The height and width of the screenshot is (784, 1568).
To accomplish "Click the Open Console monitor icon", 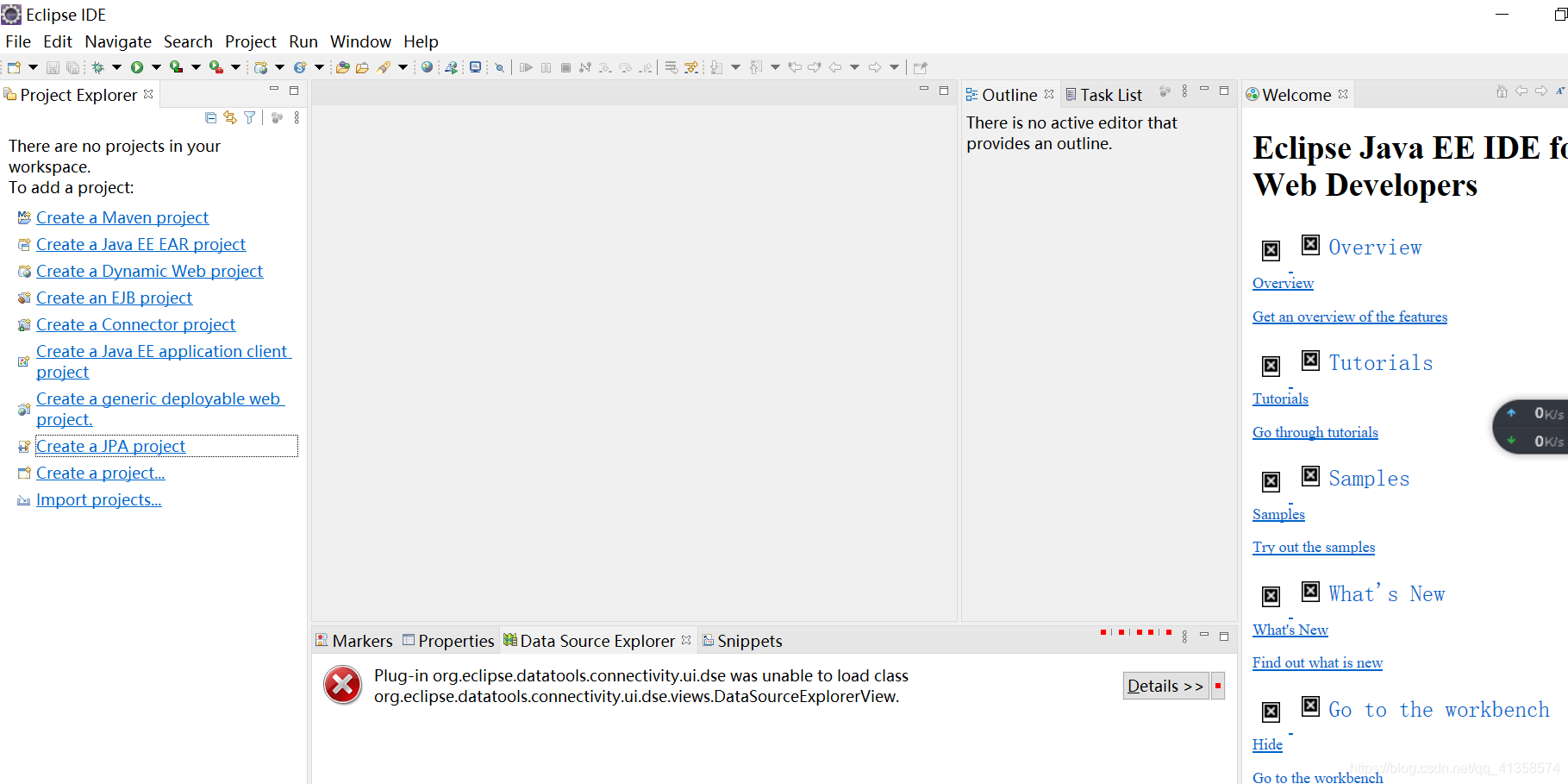I will point(475,67).
